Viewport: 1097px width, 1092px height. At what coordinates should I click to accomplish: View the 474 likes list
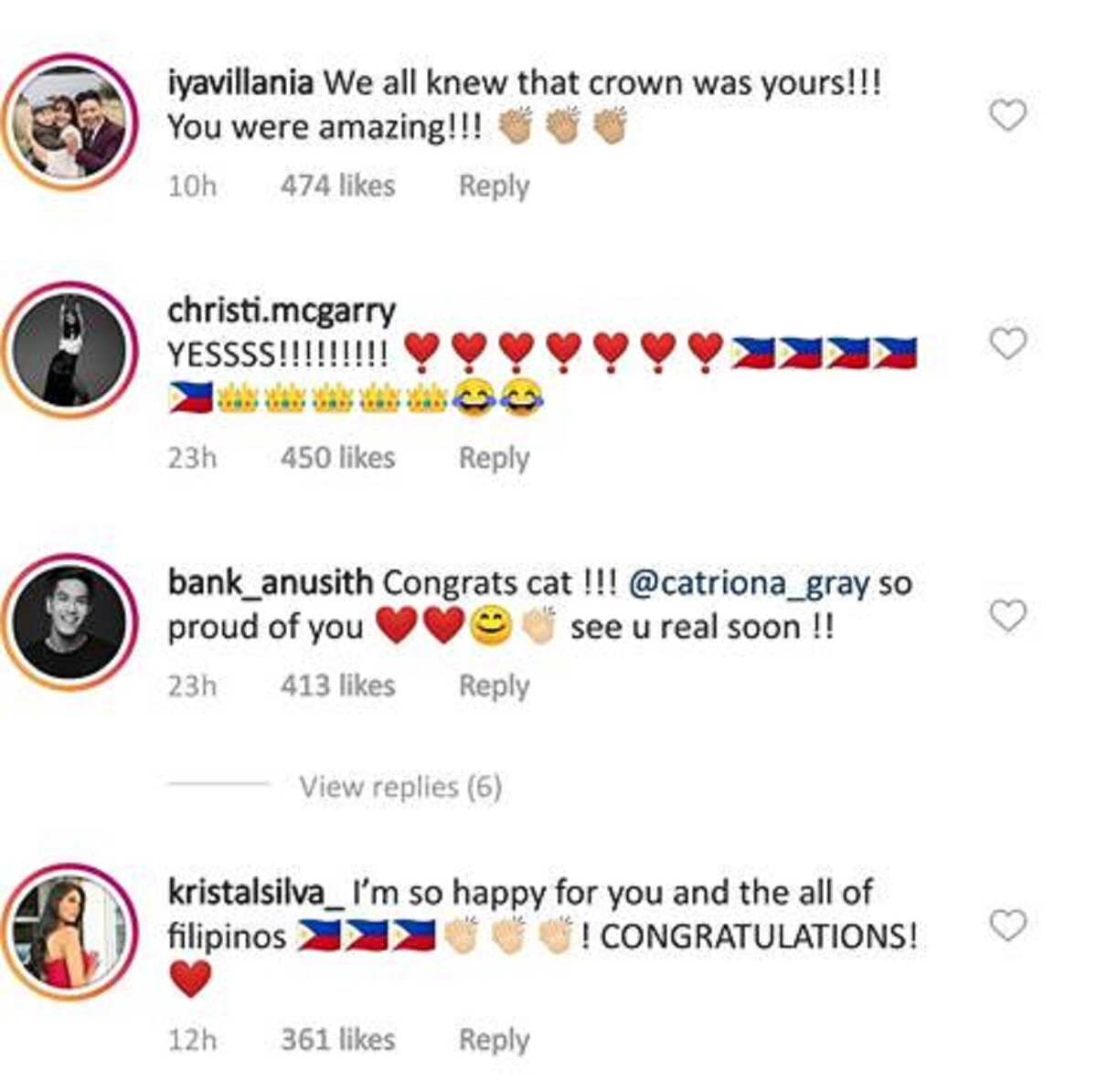[338, 186]
